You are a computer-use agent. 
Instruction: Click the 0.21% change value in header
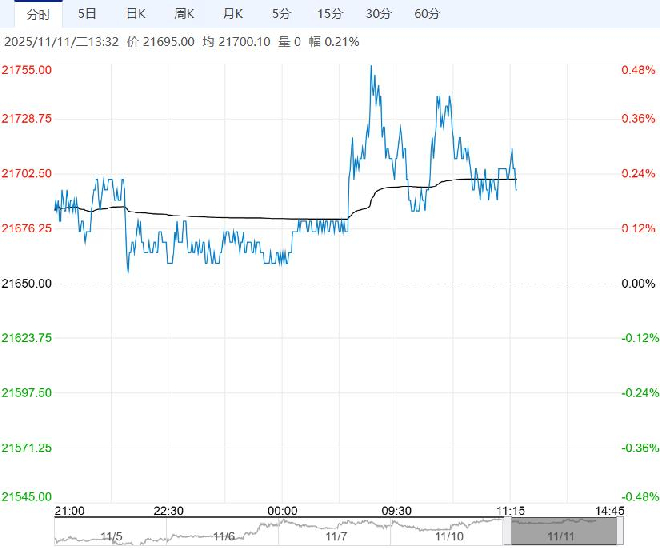pyautogui.click(x=341, y=42)
